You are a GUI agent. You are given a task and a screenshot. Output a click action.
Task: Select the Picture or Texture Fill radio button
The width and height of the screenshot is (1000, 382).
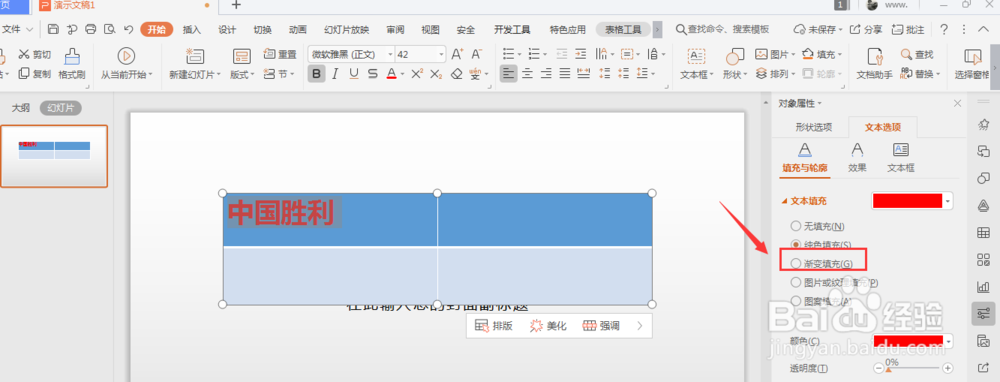click(x=795, y=282)
